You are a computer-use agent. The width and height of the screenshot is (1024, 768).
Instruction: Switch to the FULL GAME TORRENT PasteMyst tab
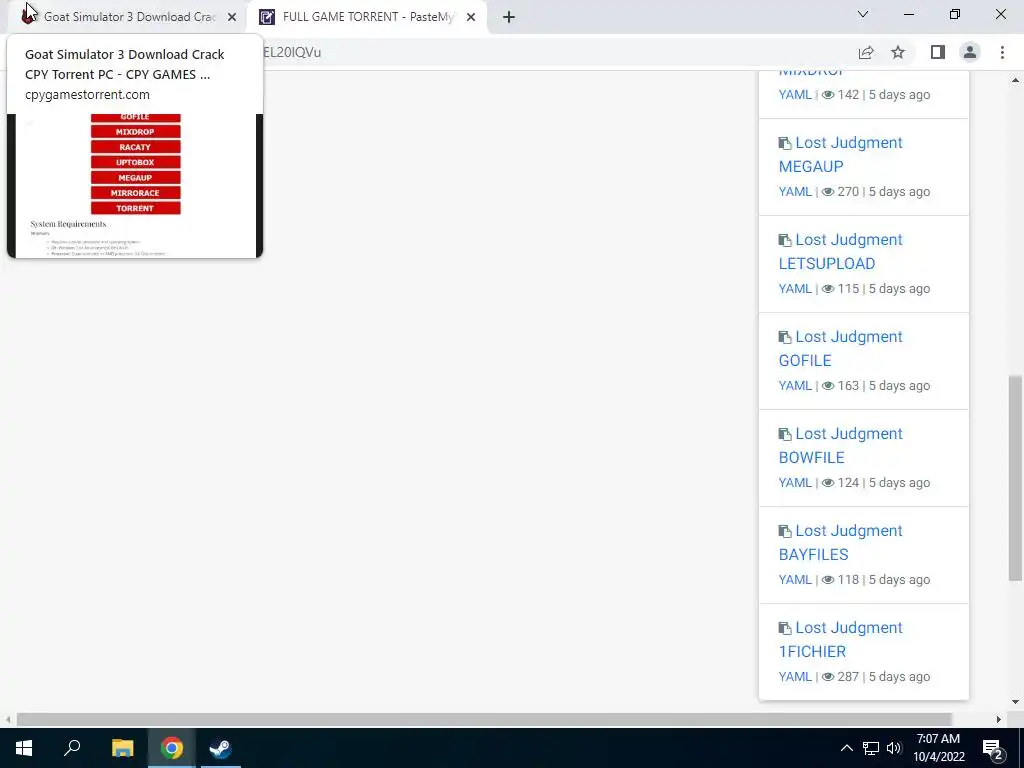368,17
